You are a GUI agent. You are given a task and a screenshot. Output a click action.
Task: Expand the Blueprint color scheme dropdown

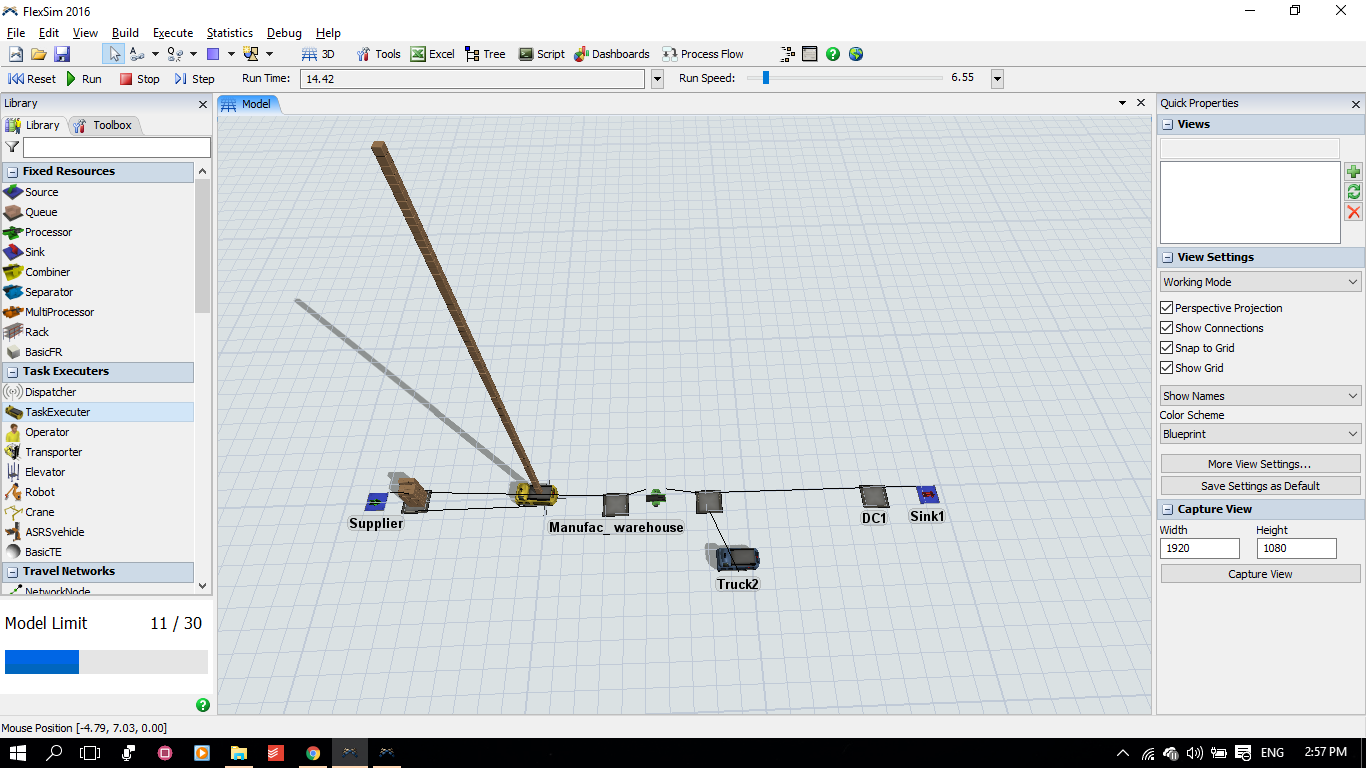1260,434
